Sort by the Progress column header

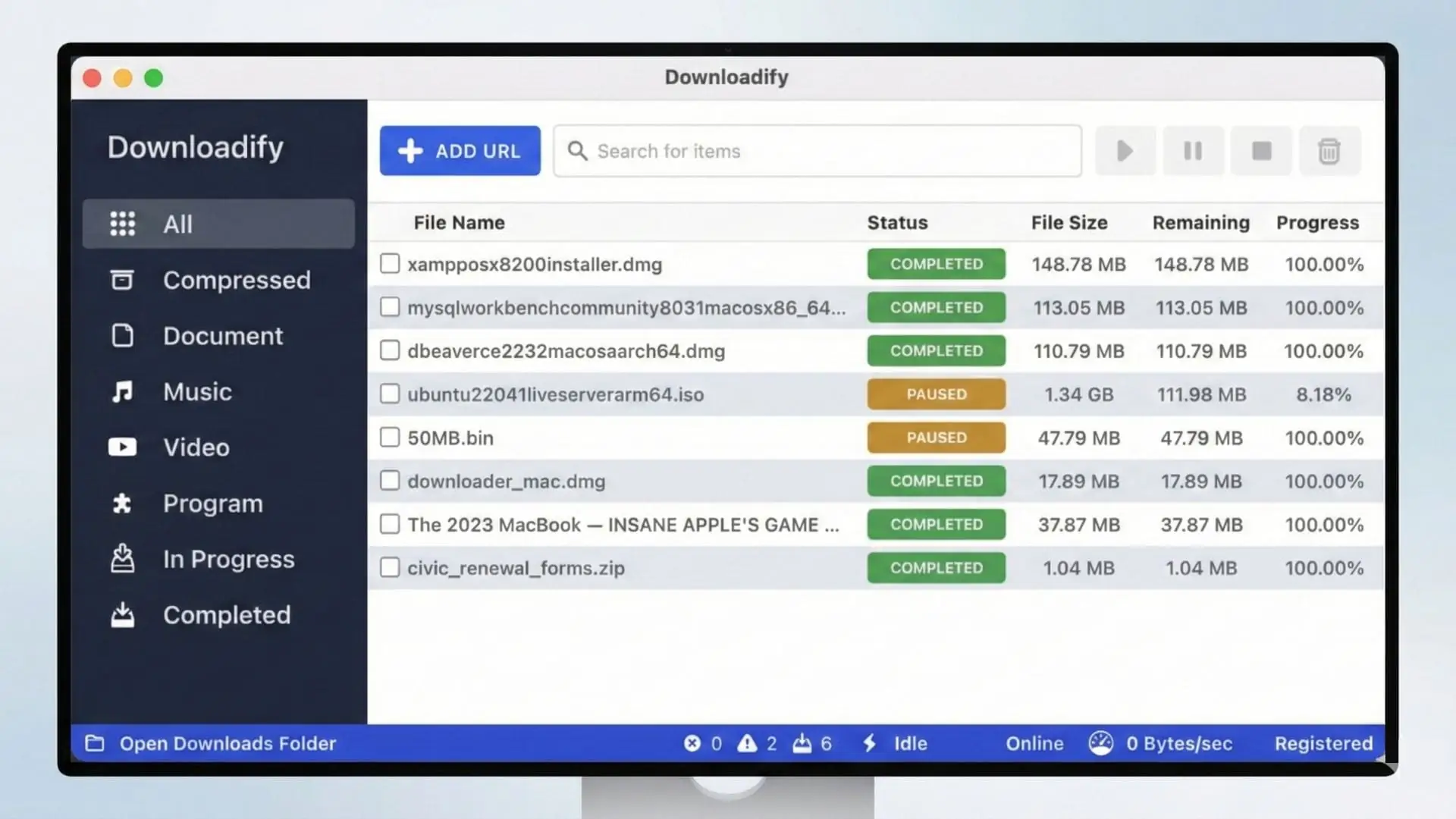[1317, 222]
